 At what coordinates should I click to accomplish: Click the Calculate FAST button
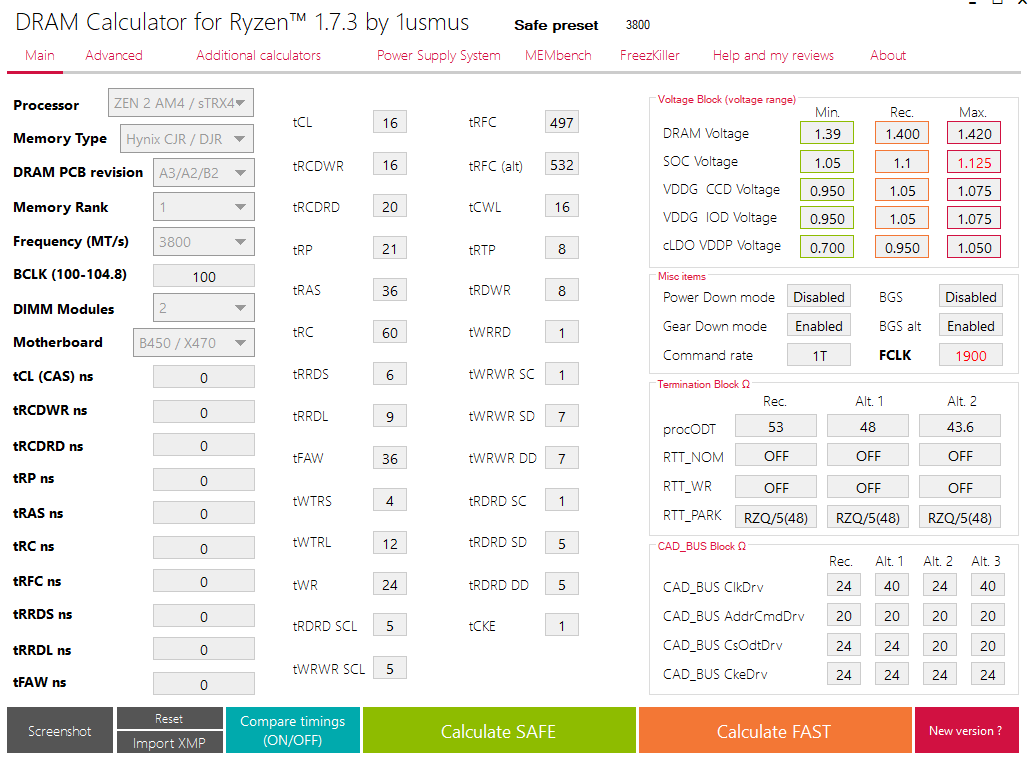(774, 730)
